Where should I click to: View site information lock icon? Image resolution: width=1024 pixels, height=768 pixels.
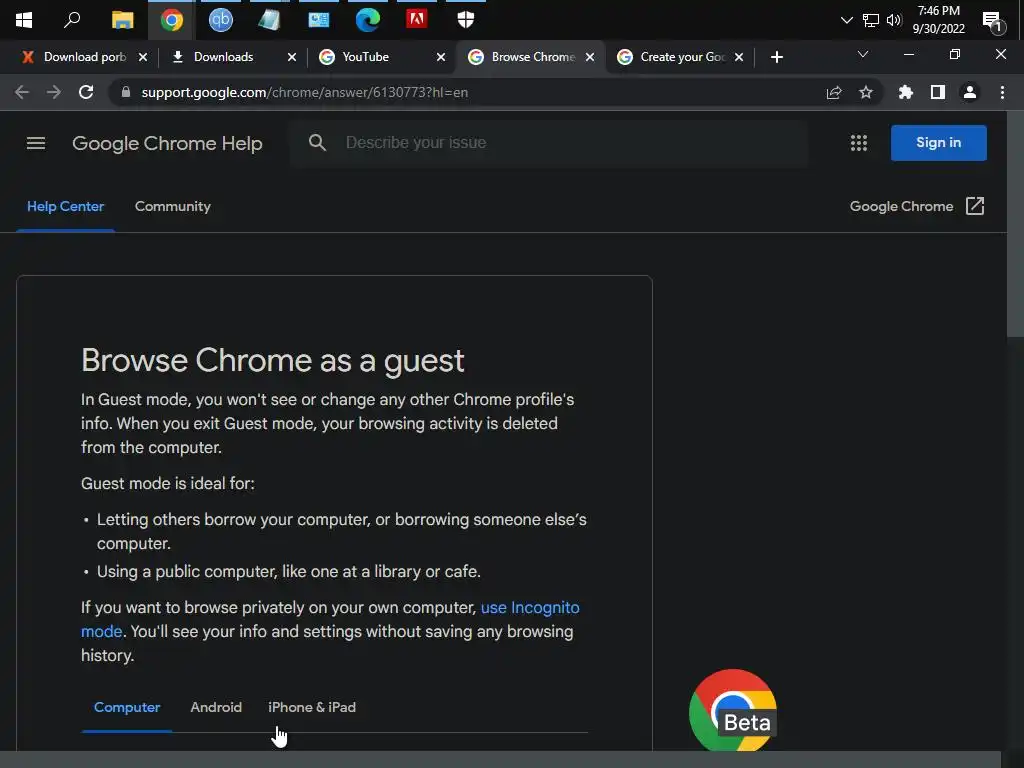click(x=125, y=92)
